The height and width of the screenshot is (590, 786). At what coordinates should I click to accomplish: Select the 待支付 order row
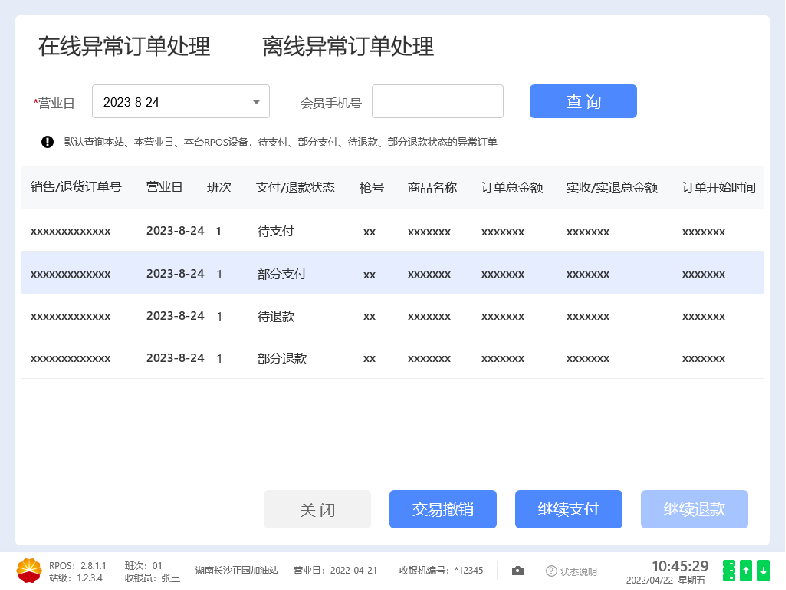point(392,231)
